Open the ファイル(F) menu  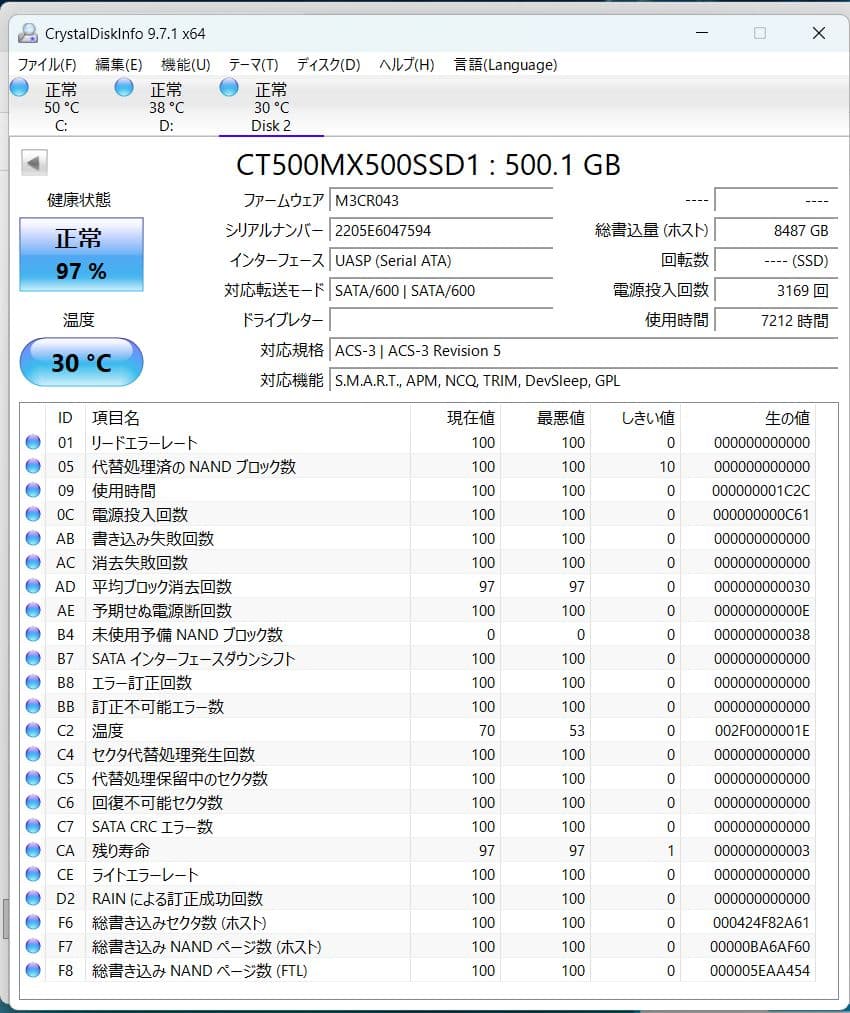pyautogui.click(x=47, y=65)
